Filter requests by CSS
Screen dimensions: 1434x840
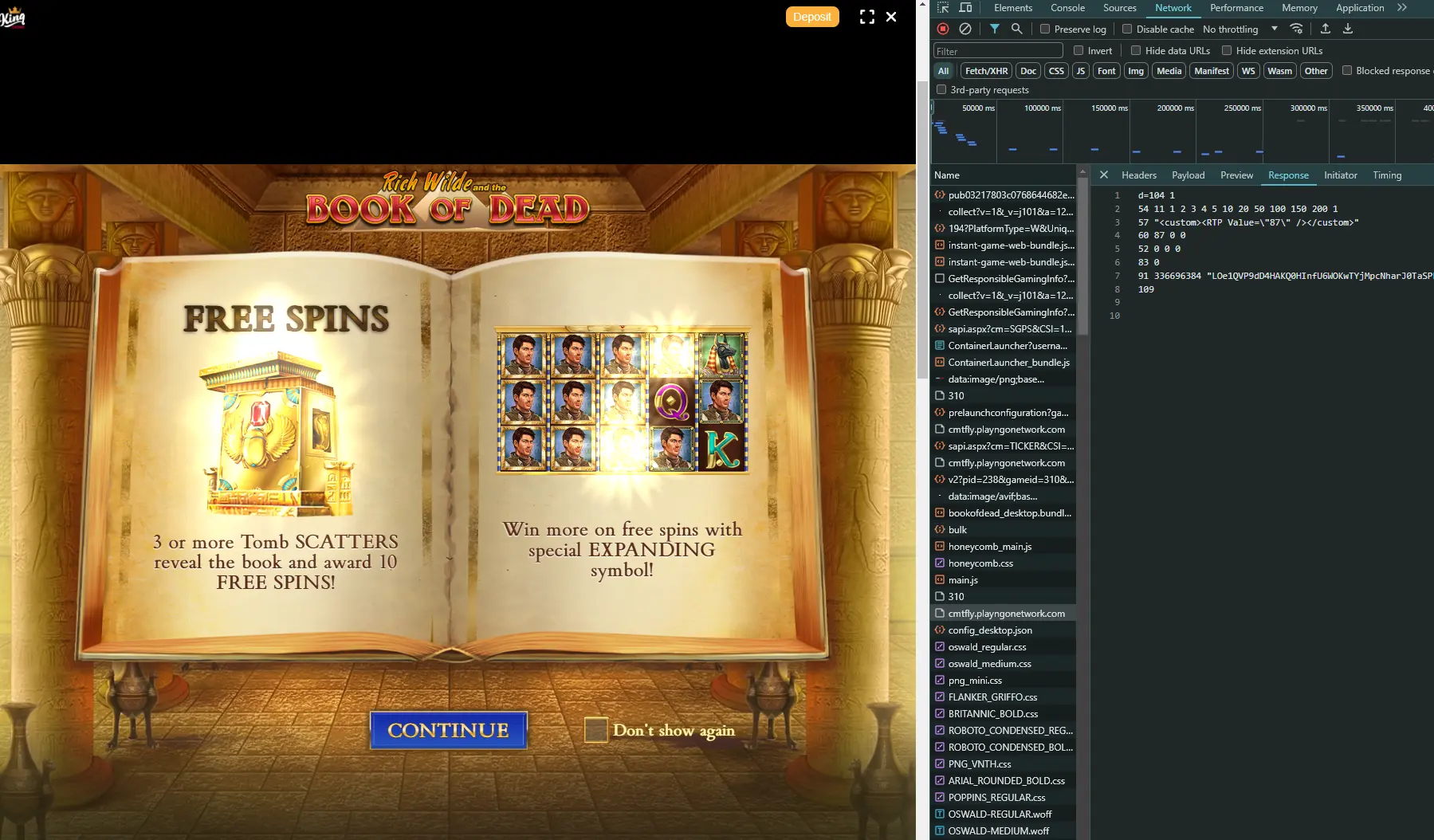[x=1056, y=71]
